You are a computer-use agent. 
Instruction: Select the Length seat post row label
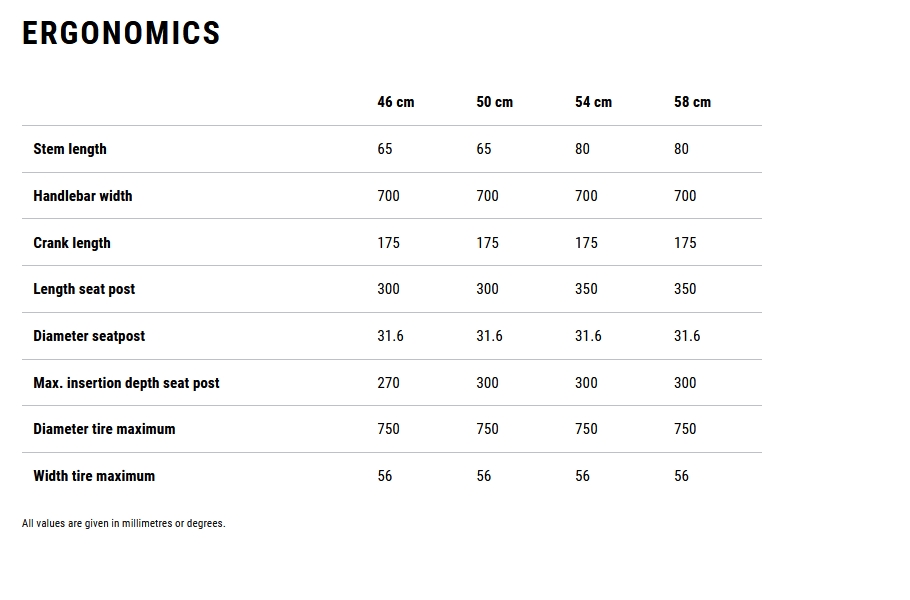coord(84,289)
